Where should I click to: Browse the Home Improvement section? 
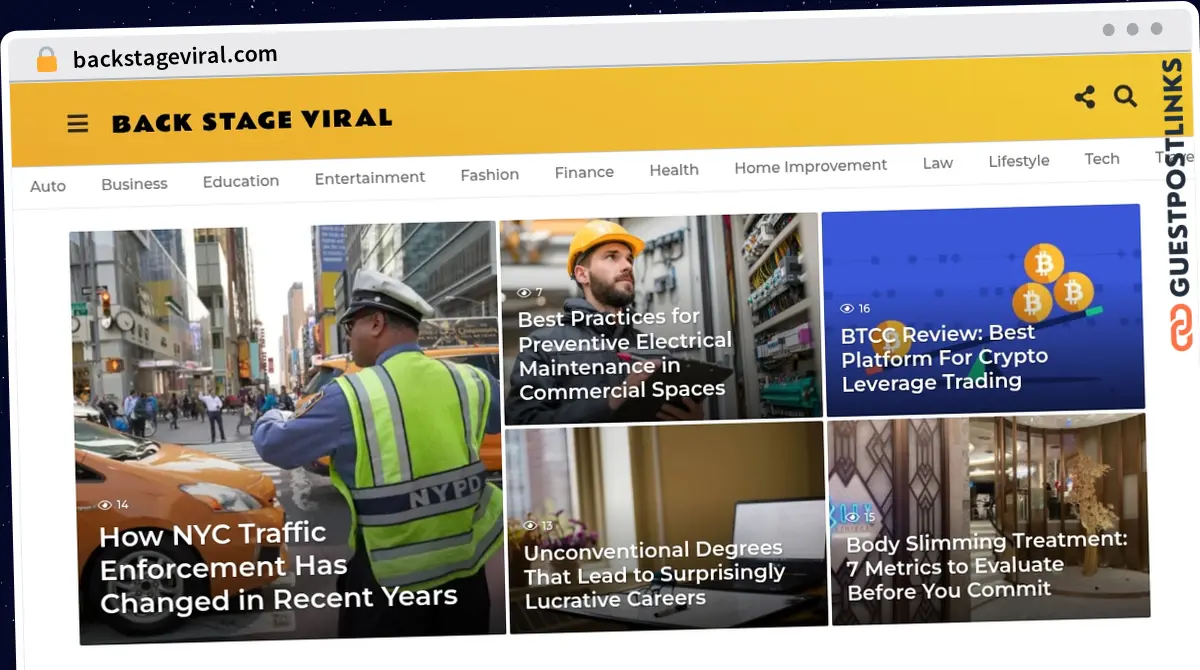coord(810,165)
